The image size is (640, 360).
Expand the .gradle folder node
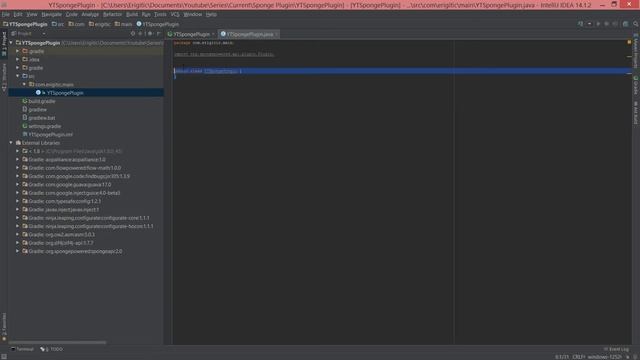18,51
